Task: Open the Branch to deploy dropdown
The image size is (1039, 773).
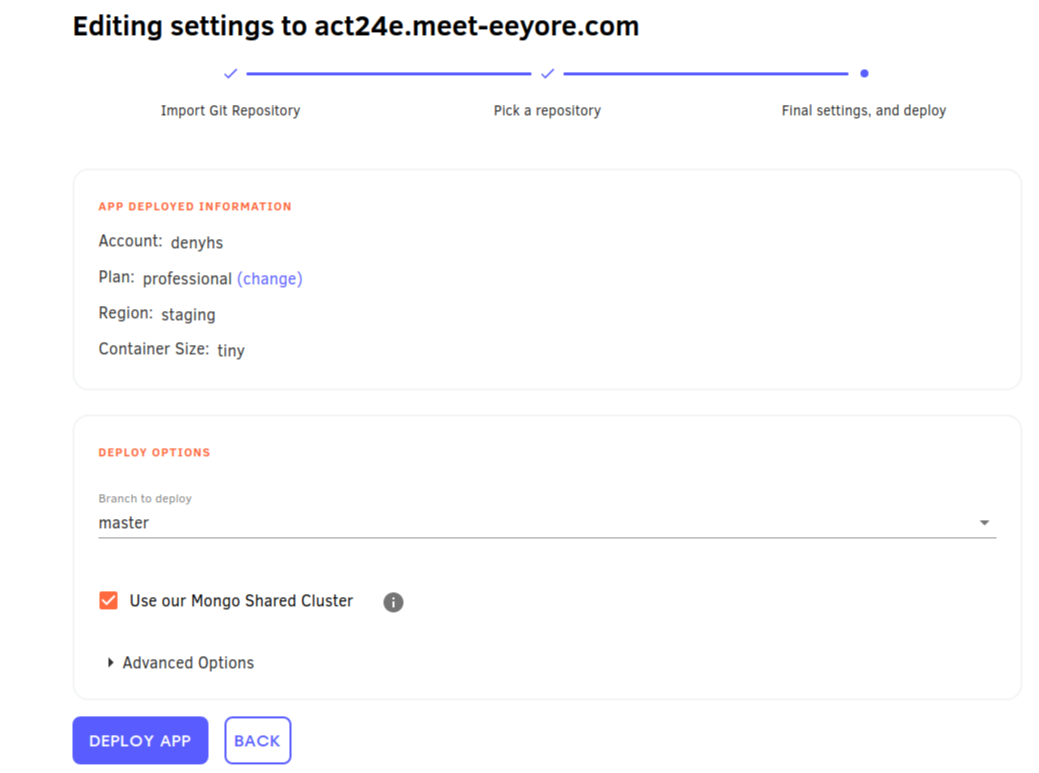Action: (547, 523)
